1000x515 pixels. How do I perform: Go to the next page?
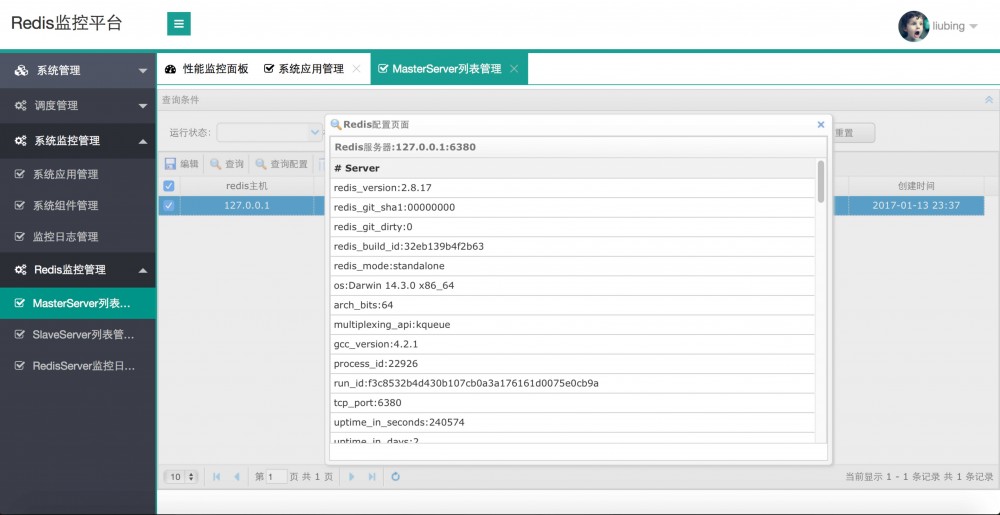click(x=351, y=477)
